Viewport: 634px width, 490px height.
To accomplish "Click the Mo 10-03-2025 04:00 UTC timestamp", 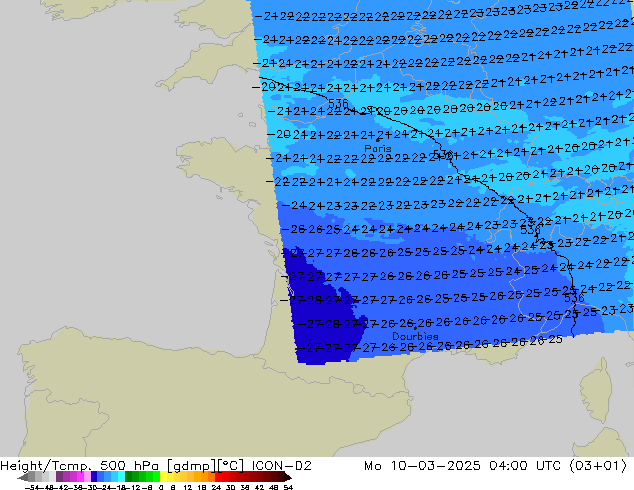I will pyautogui.click(x=462, y=466).
